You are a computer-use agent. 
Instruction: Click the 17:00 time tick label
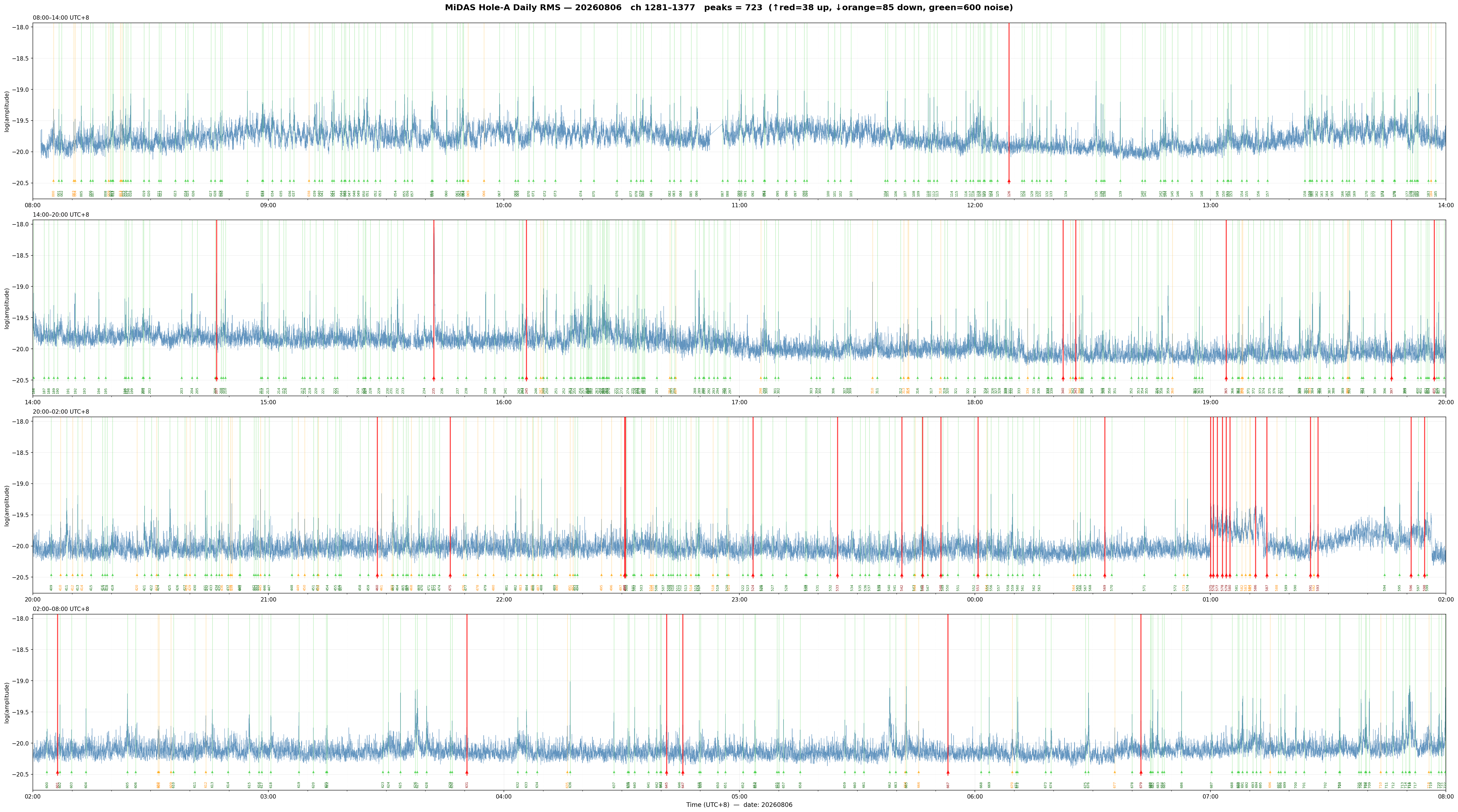pyautogui.click(x=739, y=402)
